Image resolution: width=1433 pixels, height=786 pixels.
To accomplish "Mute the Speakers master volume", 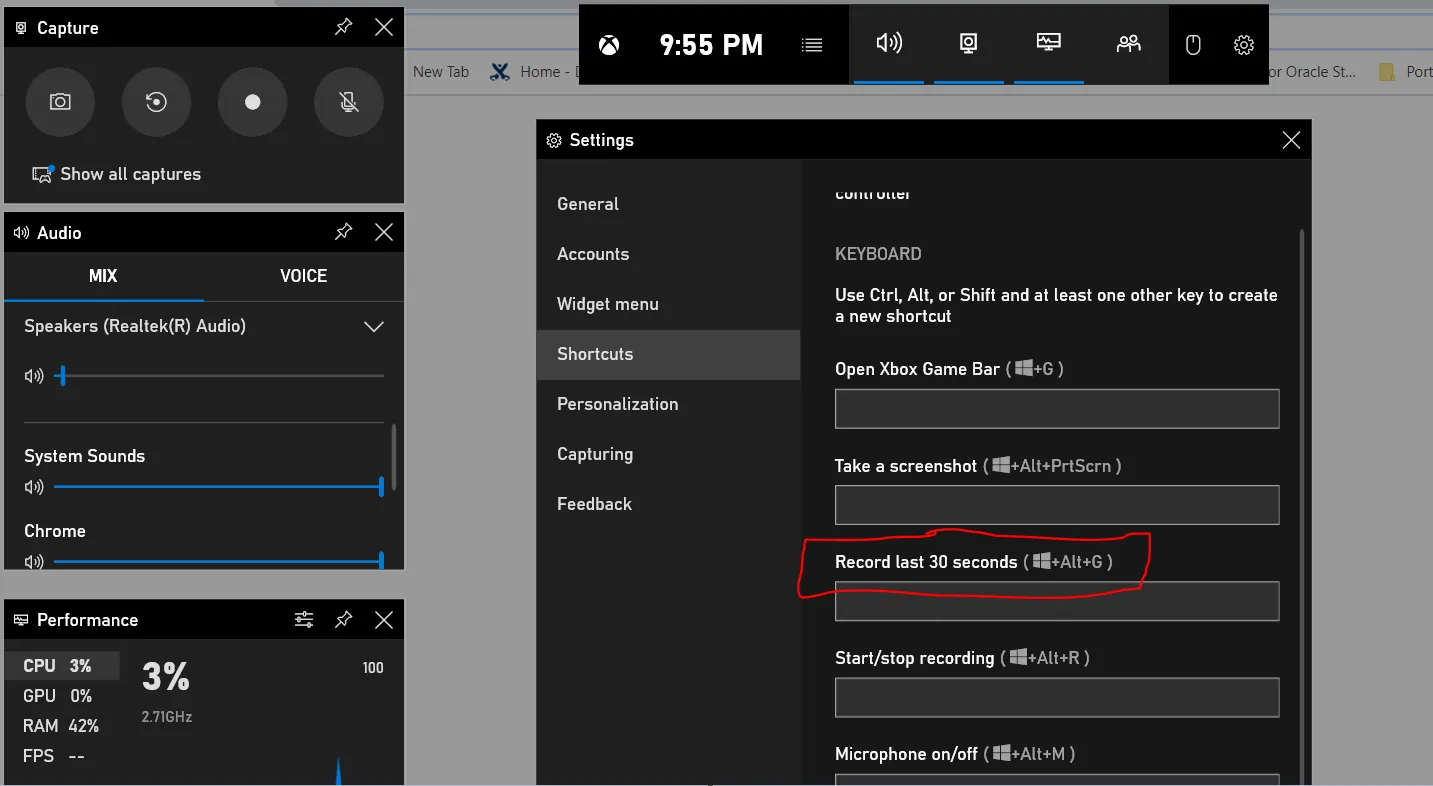I will pos(34,376).
